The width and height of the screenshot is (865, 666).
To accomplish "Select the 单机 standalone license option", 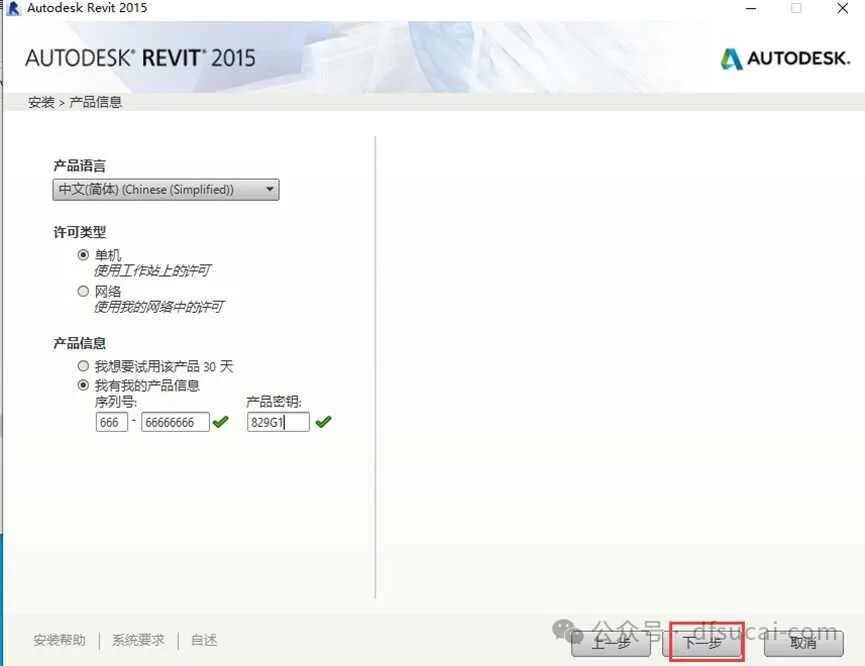I will 83,255.
